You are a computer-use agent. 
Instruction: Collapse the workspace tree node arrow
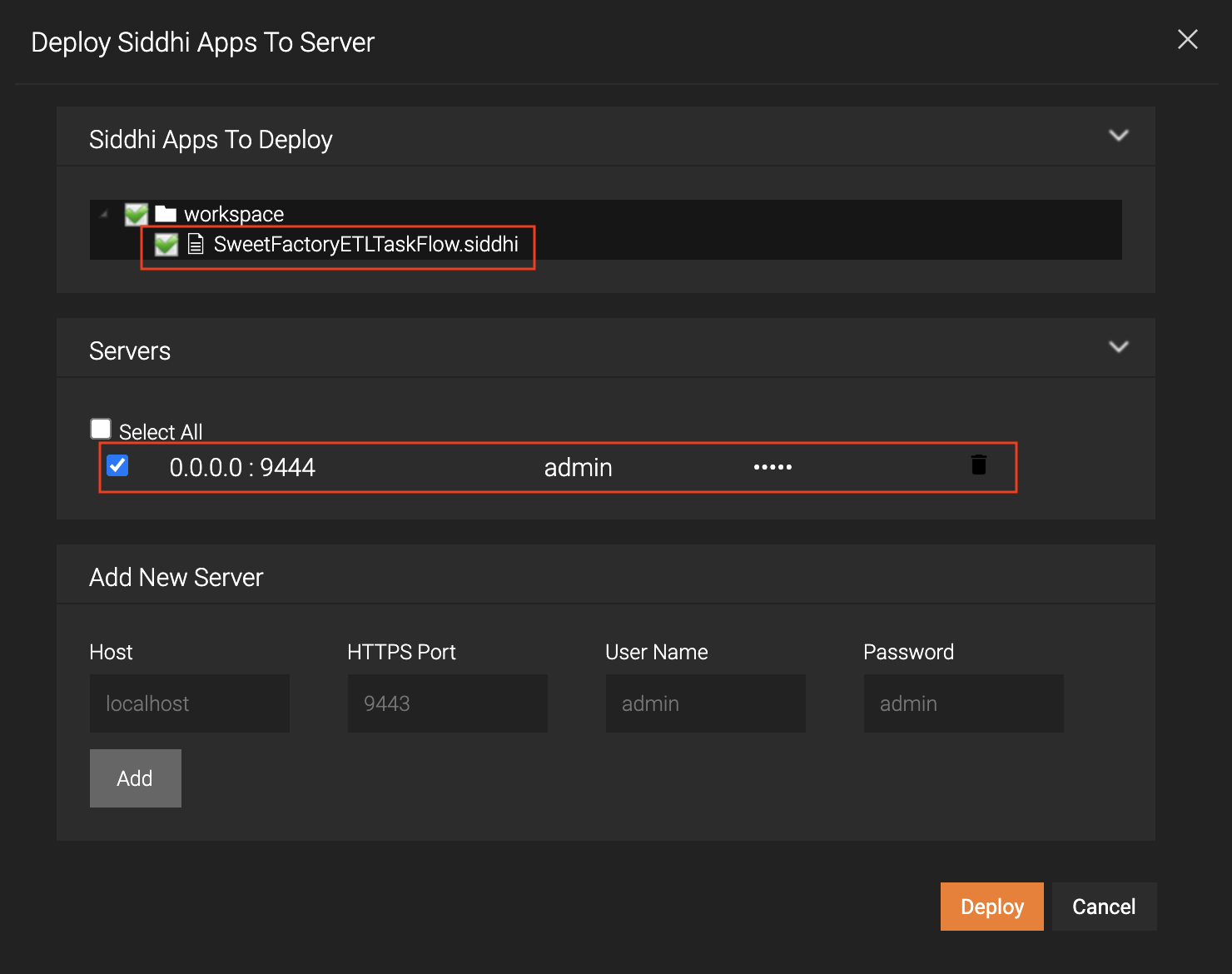coord(104,214)
